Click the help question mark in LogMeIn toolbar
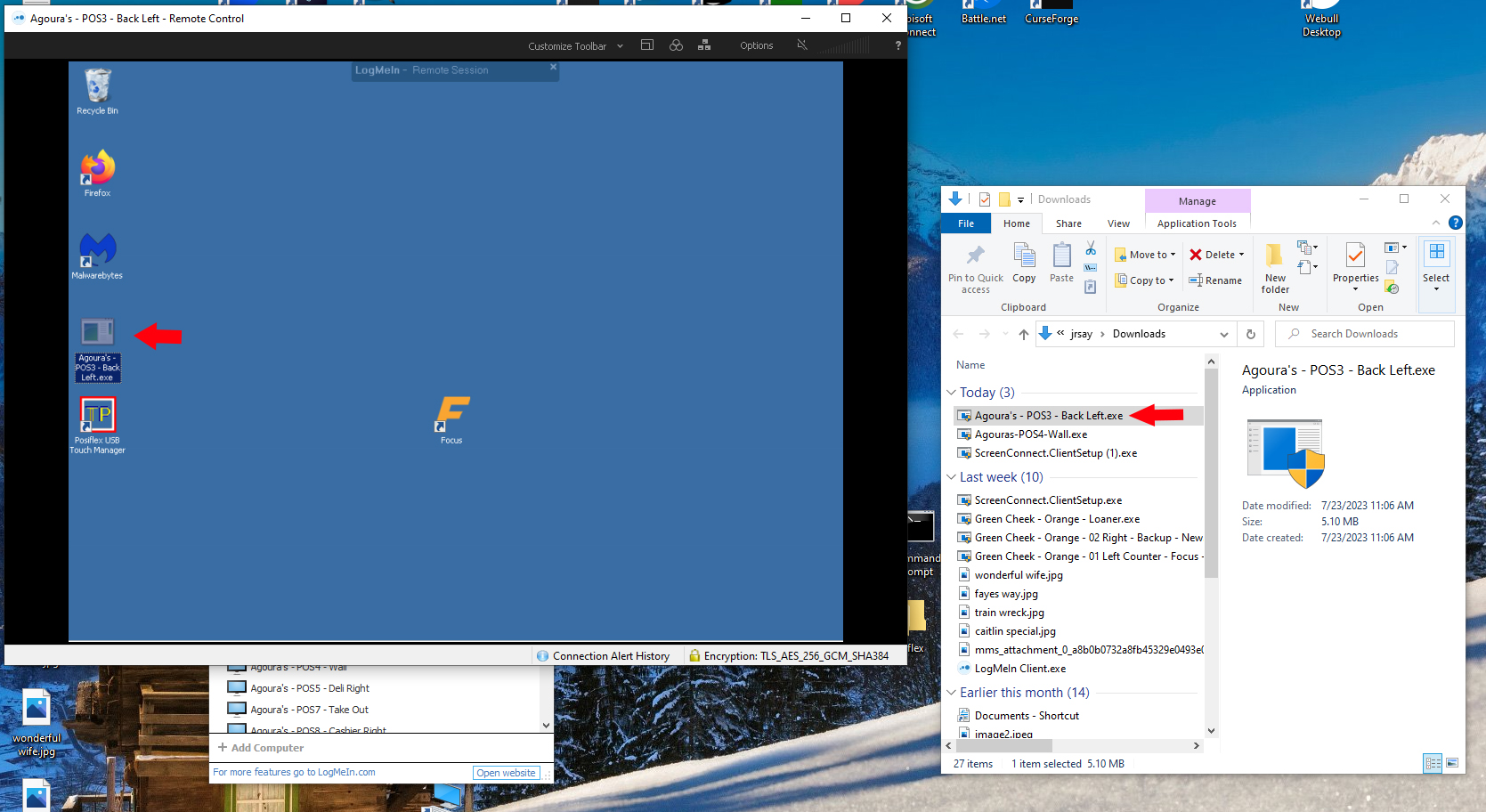Viewport: 1486px width, 812px height. coord(897,45)
